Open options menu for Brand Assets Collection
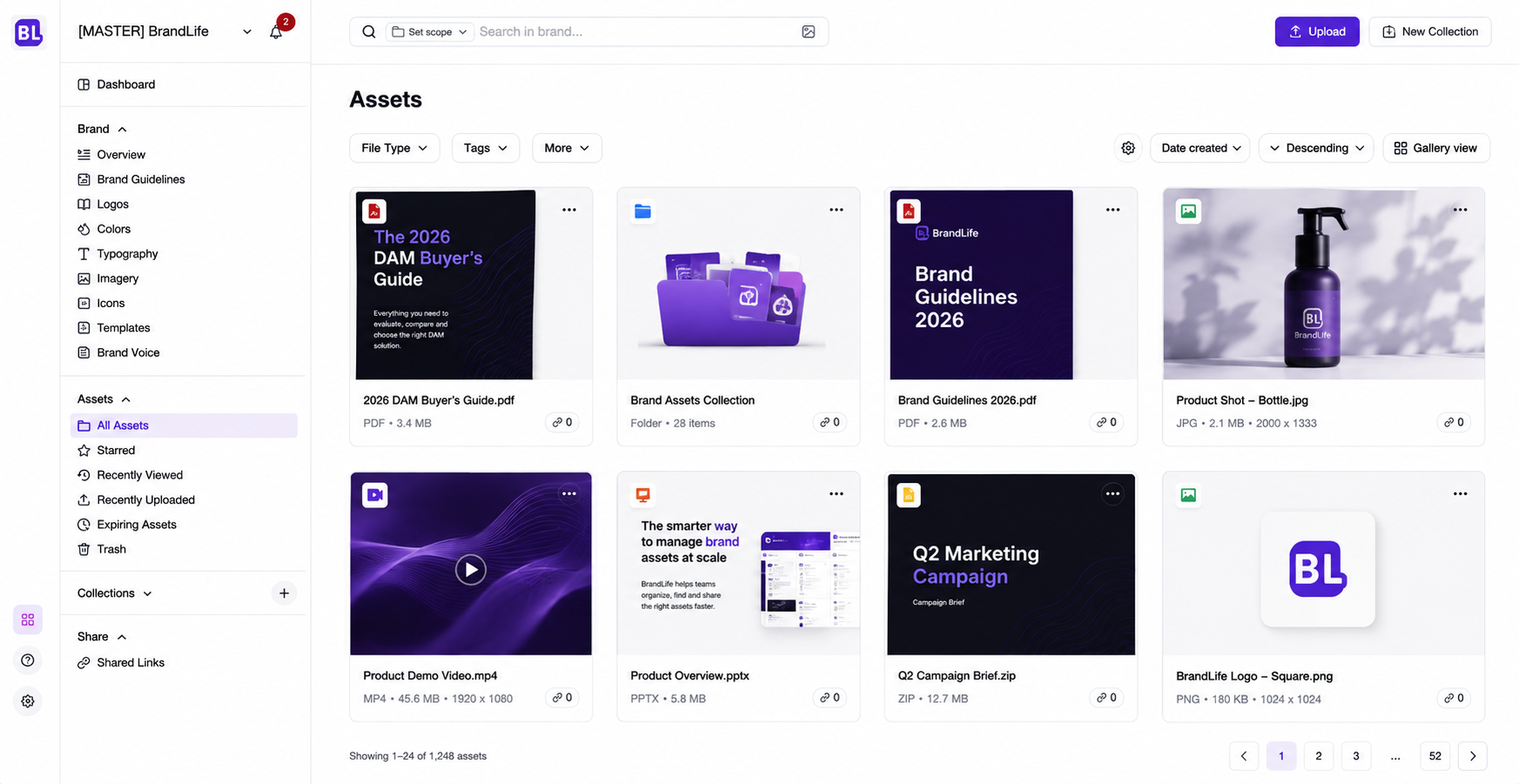 point(837,210)
